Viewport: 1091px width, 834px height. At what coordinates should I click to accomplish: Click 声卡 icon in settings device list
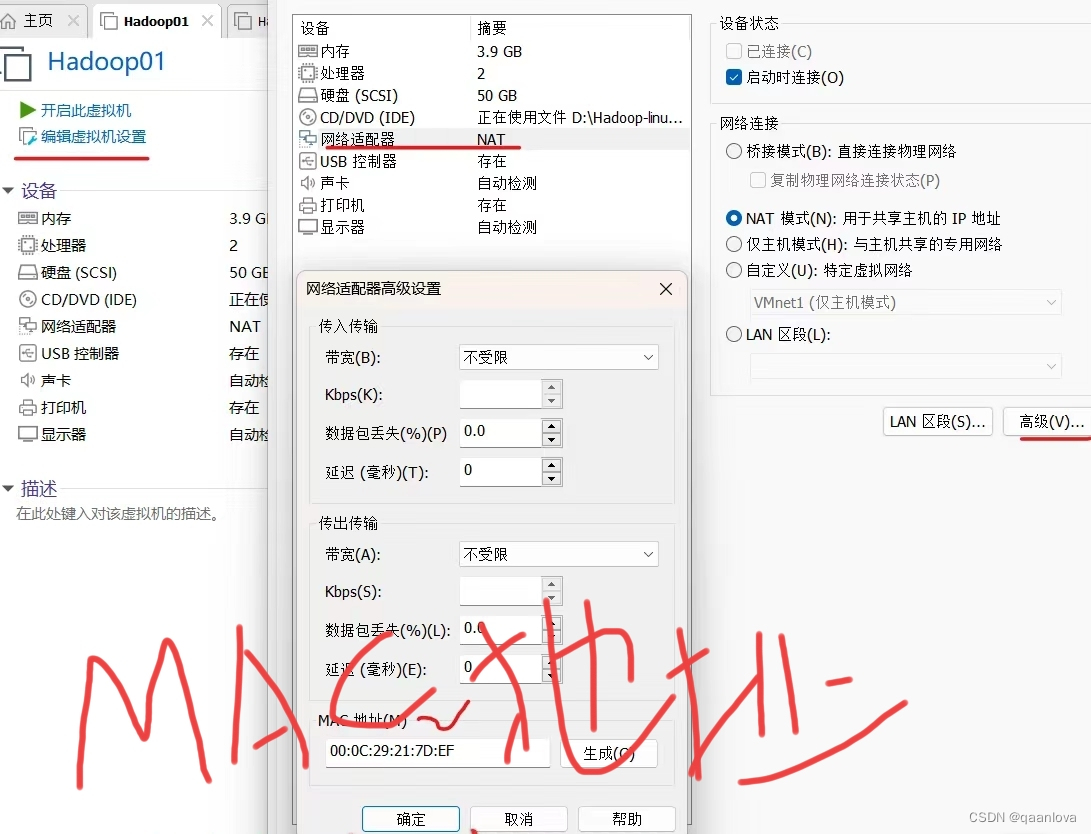coord(308,183)
